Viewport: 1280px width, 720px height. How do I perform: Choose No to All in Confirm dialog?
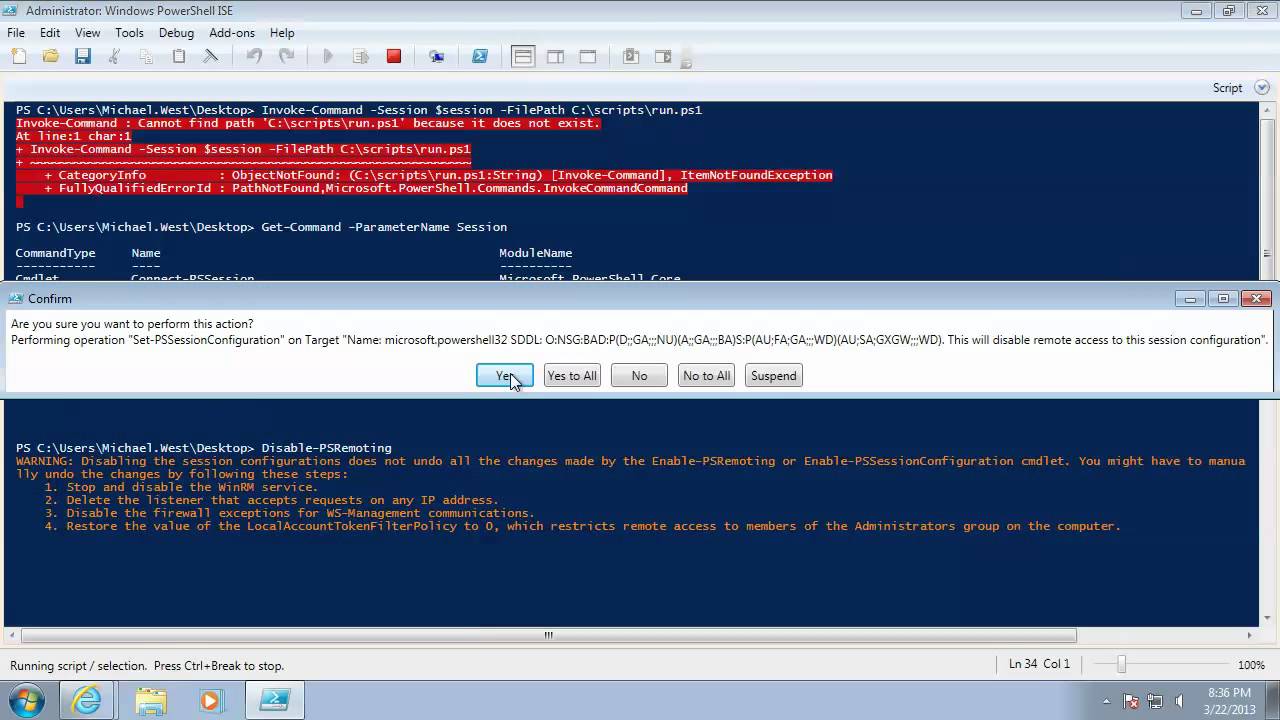pyautogui.click(x=707, y=376)
